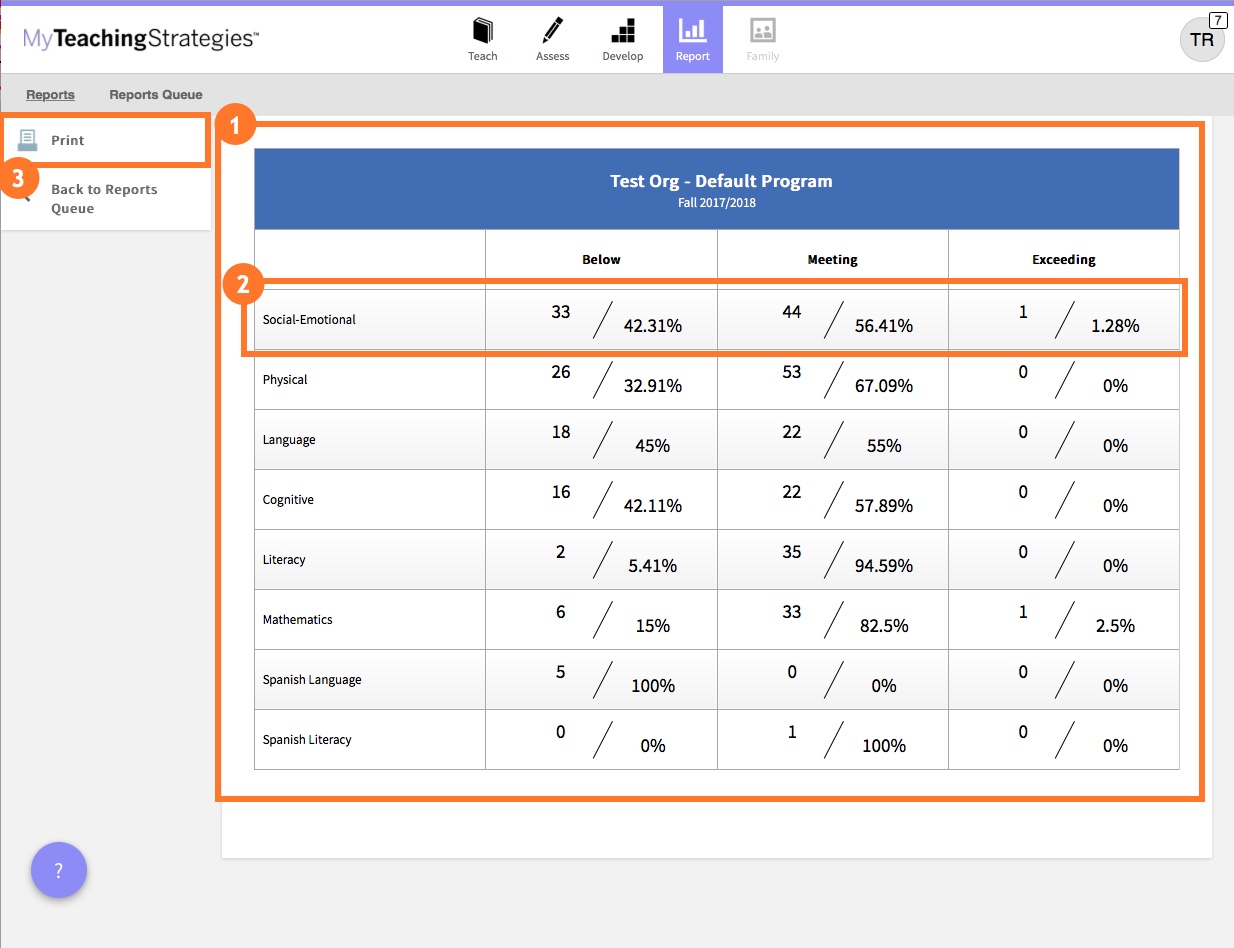
Task: Click the Below column header
Action: [600, 259]
